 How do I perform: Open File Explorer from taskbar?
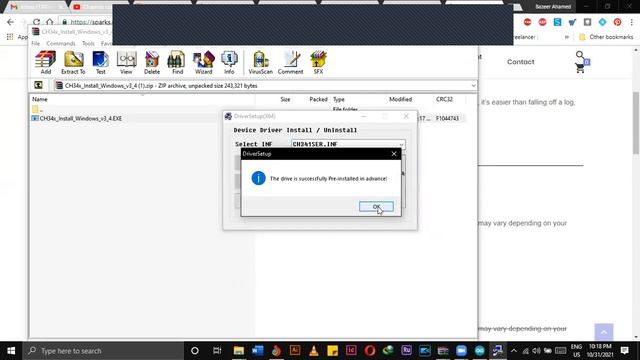click(x=239, y=351)
